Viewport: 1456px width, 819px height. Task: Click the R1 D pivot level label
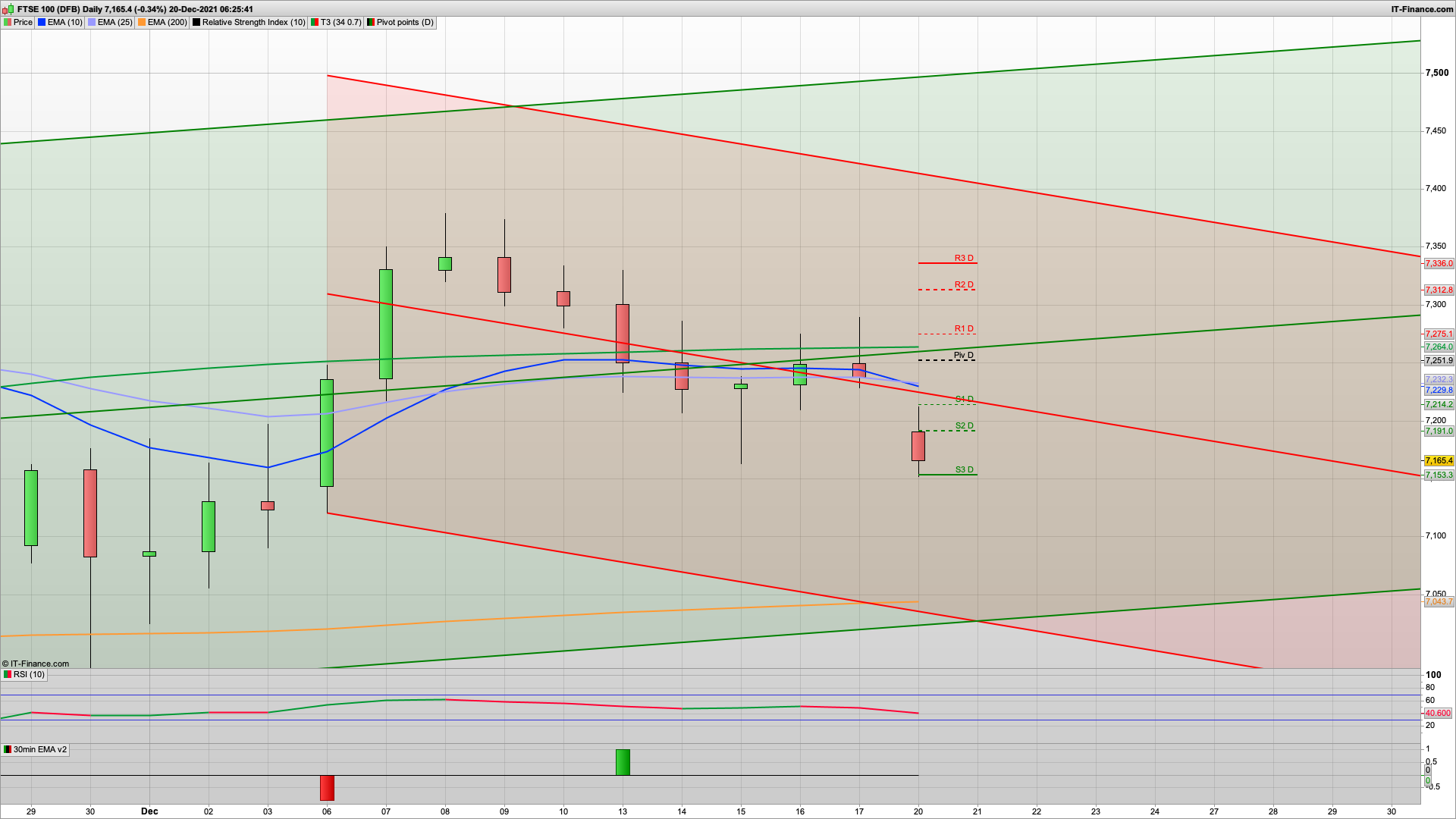[x=964, y=328]
